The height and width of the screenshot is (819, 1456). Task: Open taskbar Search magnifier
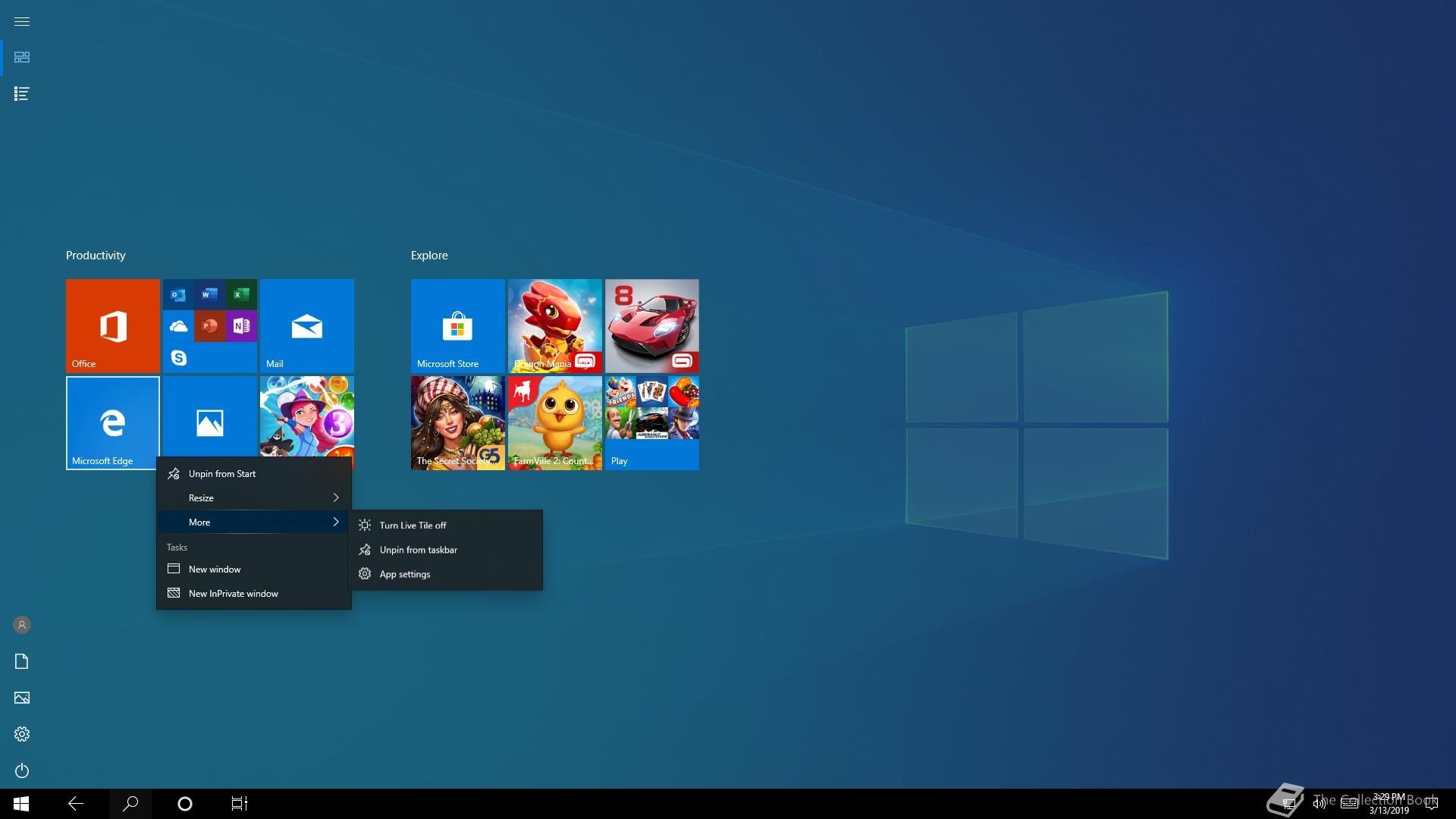coord(130,804)
